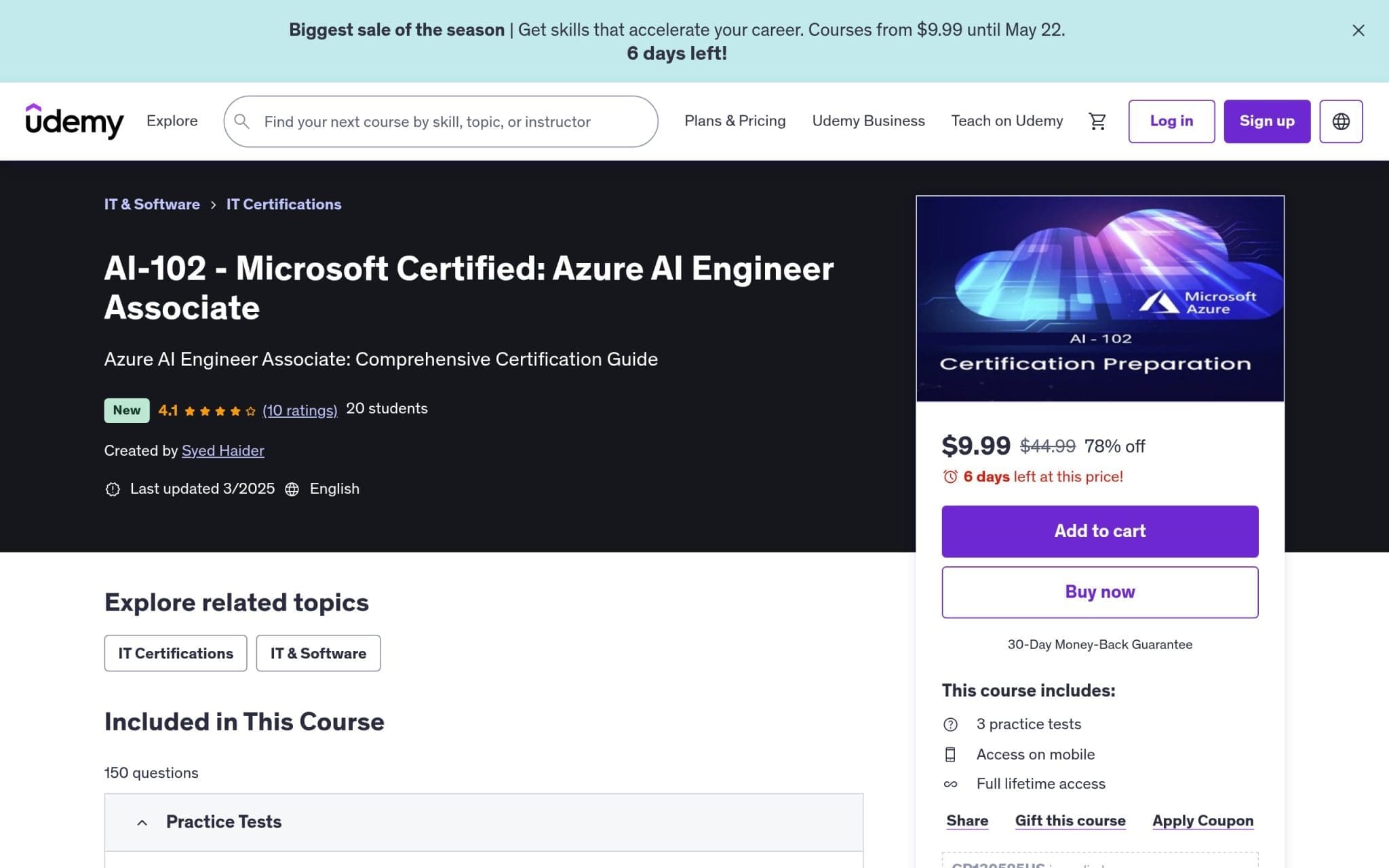
Task: Click '3 practice tests' text
Action: (x=1028, y=724)
